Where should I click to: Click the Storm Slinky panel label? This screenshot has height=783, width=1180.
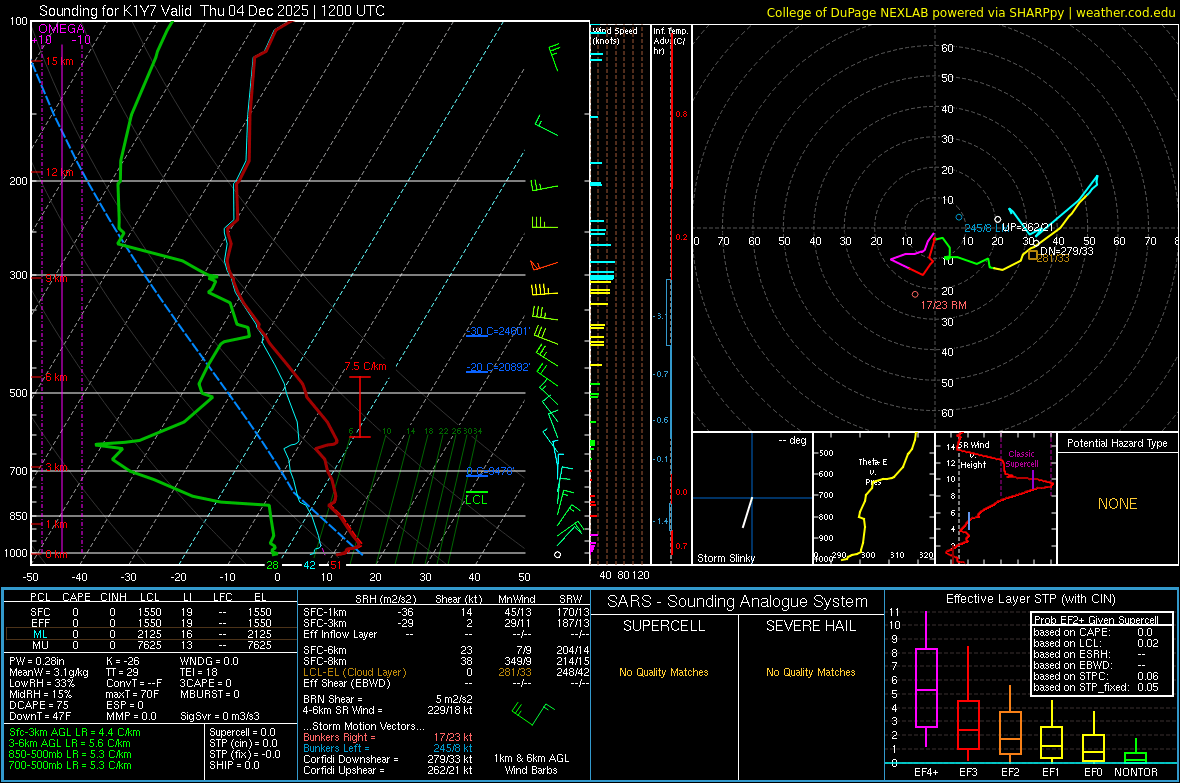[725, 558]
